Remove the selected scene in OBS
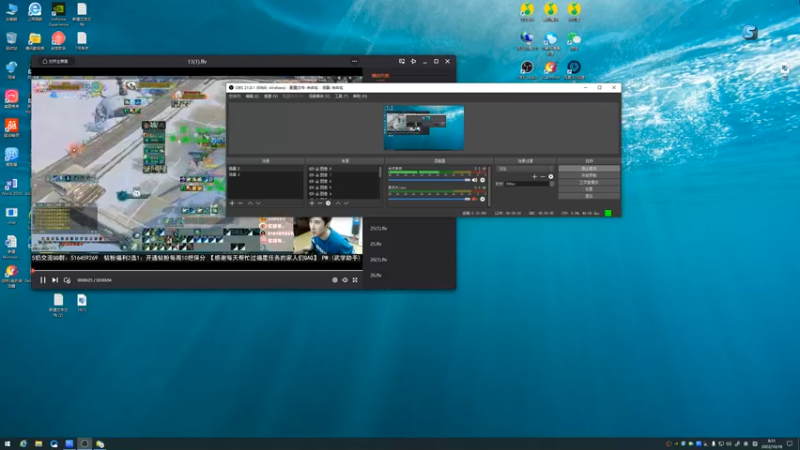Image resolution: width=800 pixels, height=450 pixels. 241,203
